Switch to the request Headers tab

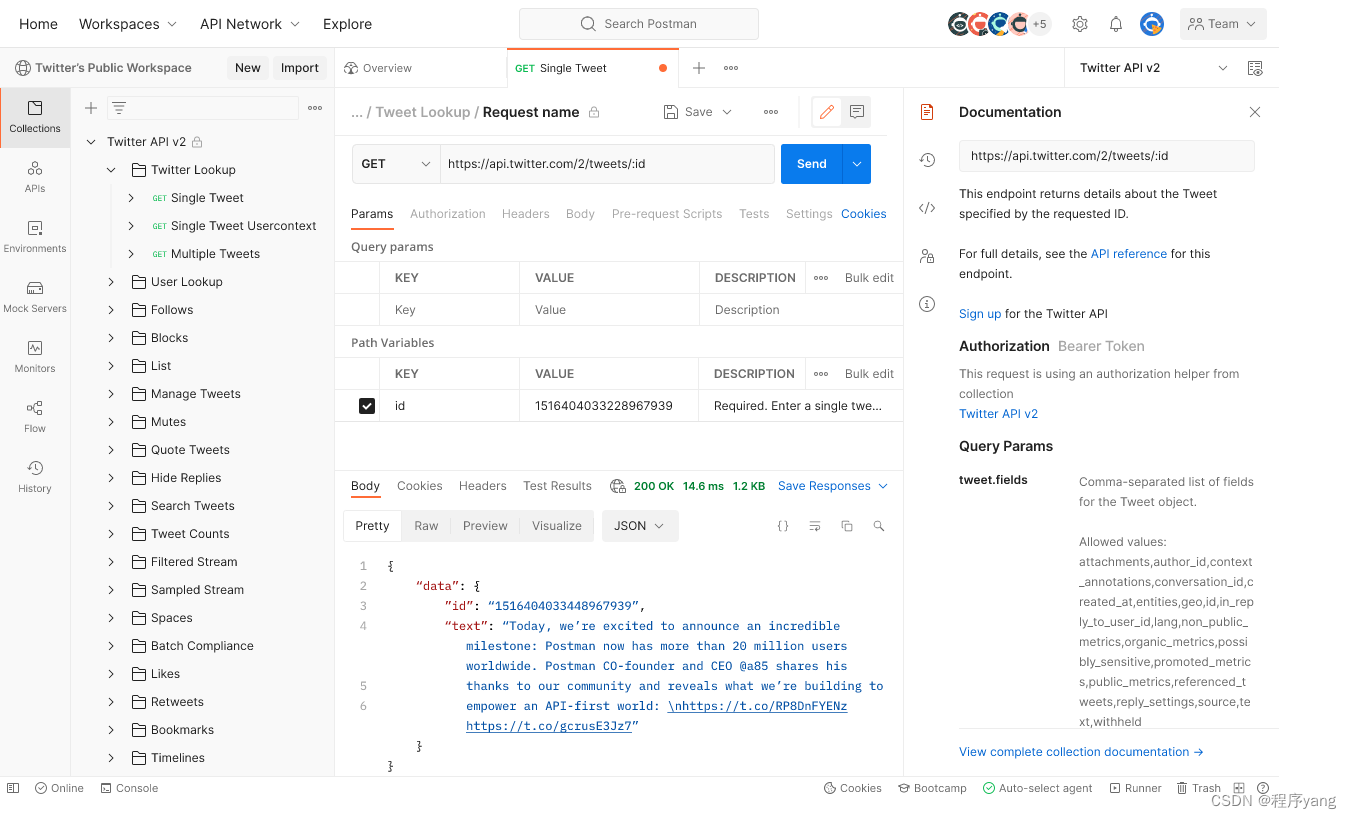click(526, 214)
